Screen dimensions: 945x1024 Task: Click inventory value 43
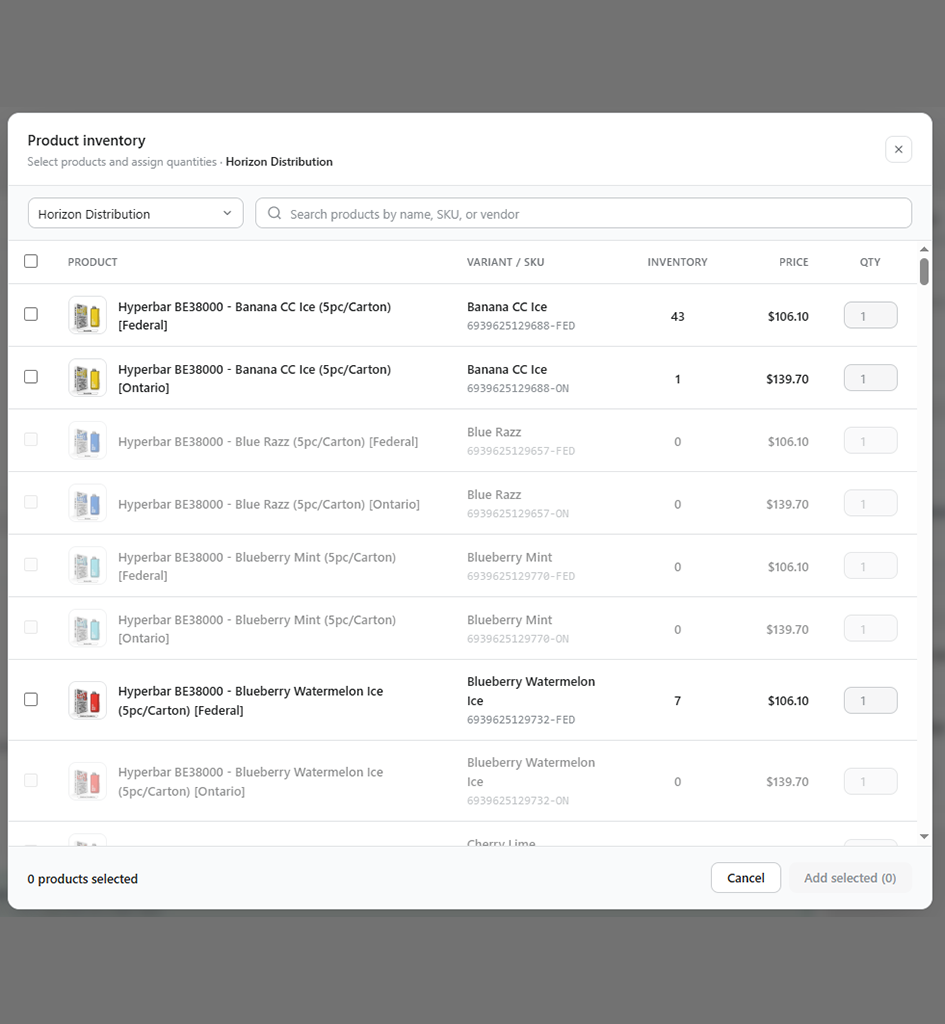(x=677, y=317)
